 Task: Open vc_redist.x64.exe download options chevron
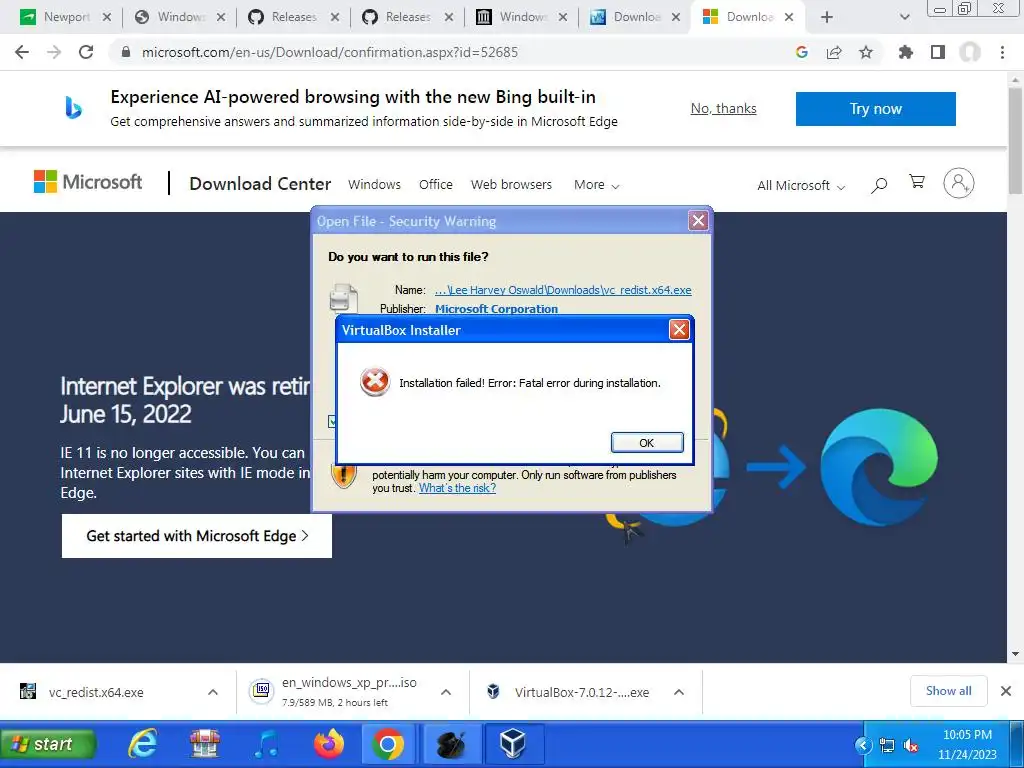pos(213,692)
